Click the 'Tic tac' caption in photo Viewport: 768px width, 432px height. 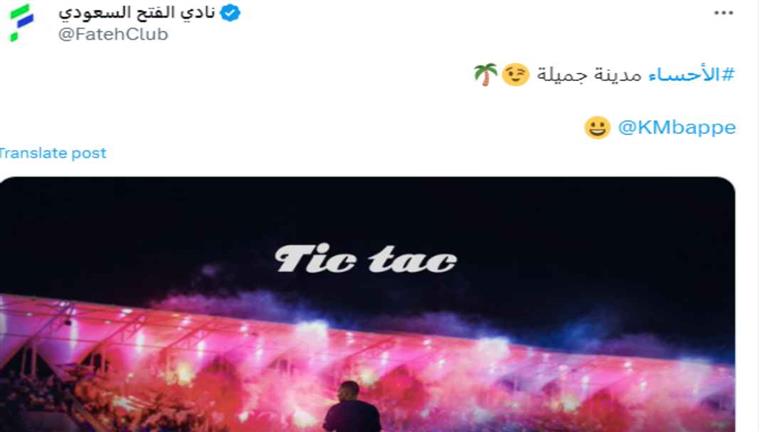[x=365, y=259]
